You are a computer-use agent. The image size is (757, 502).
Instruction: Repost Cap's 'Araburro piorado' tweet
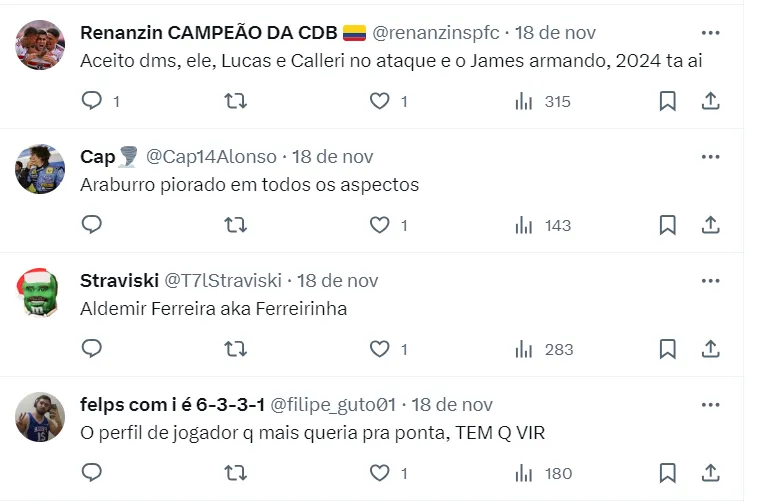click(x=235, y=225)
